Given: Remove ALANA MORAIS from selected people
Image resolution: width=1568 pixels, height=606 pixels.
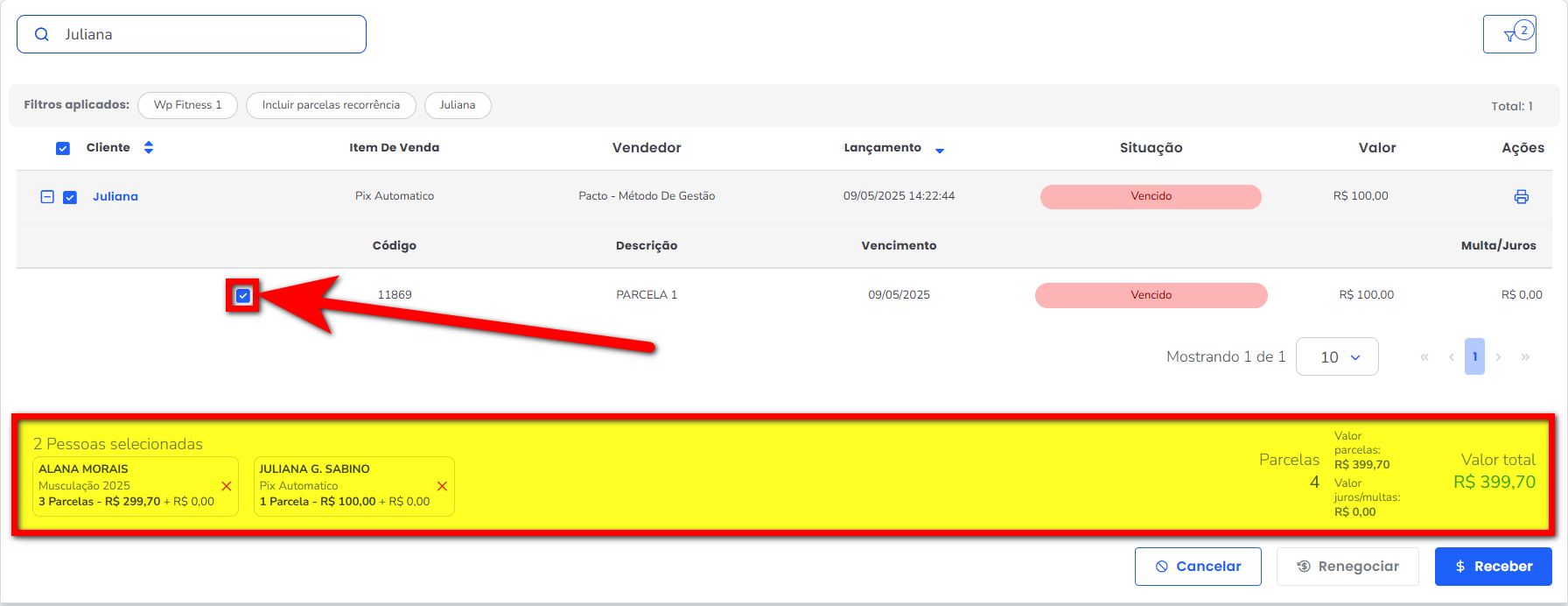Looking at the screenshot, I should point(226,486).
